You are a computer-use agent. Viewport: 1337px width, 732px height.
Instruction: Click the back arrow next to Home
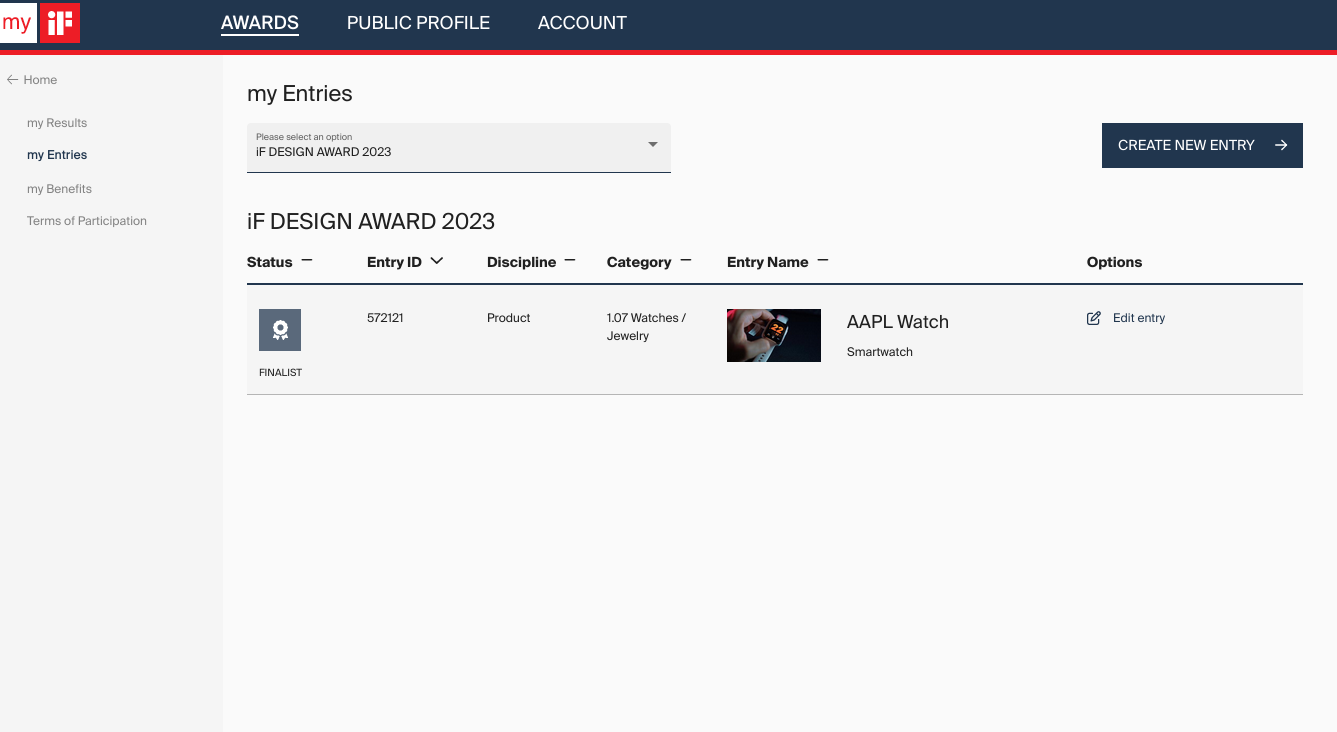(11, 79)
